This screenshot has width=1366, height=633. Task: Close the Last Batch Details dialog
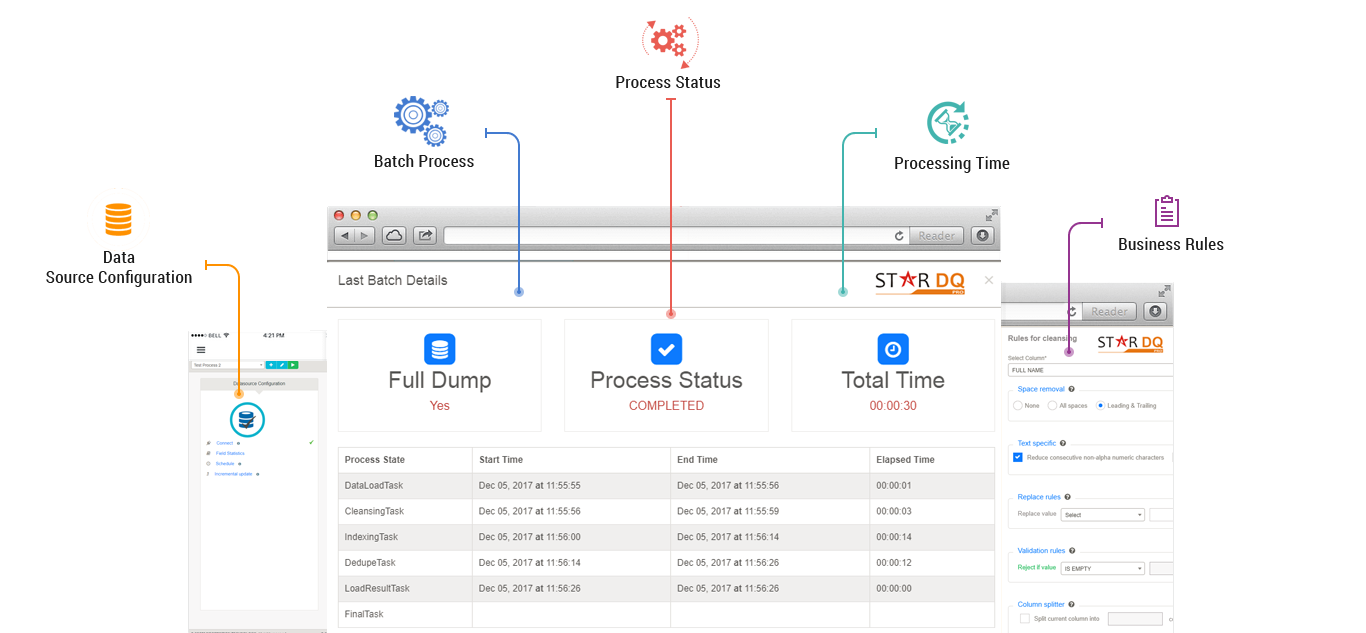[x=989, y=280]
